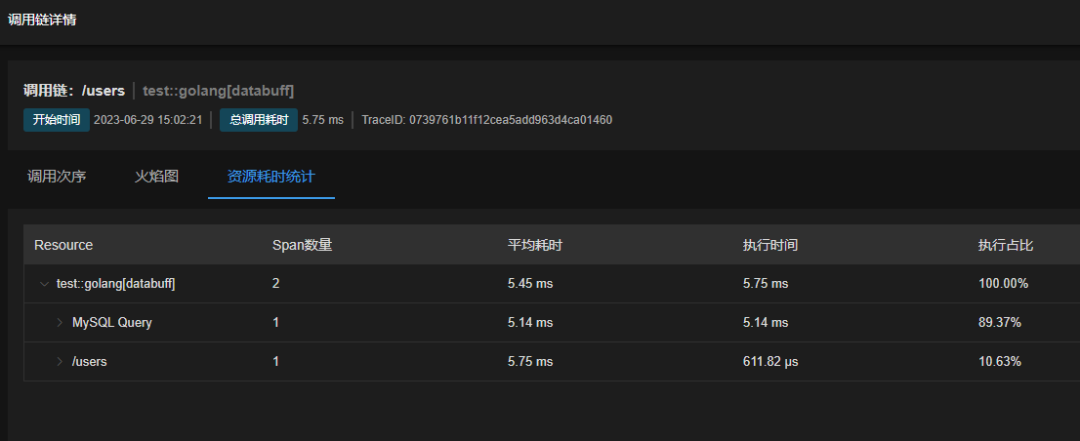Click the 总调用耗时 badge
This screenshot has height=441, width=1080.
pos(258,120)
